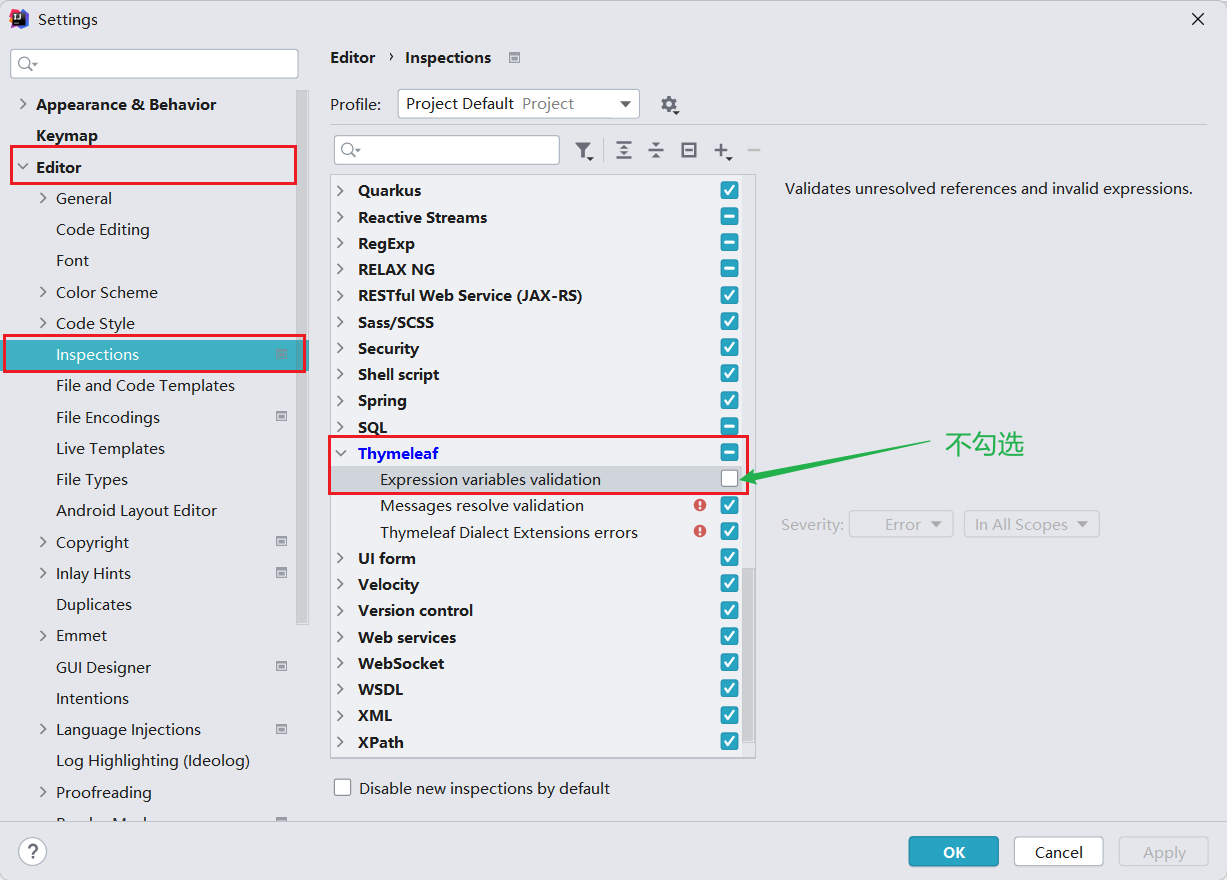Open Code Editing settings page
Viewport: 1227px width, 880px height.
[x=103, y=229]
